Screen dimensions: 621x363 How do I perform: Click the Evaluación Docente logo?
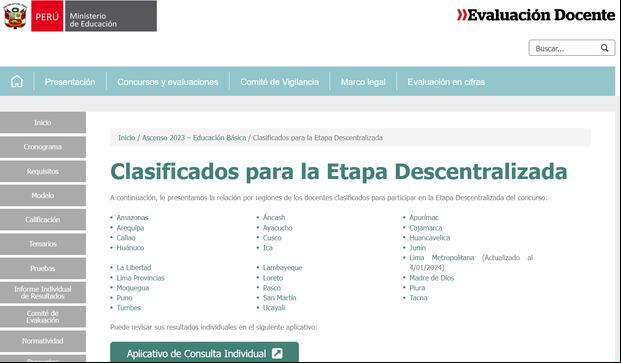(536, 15)
